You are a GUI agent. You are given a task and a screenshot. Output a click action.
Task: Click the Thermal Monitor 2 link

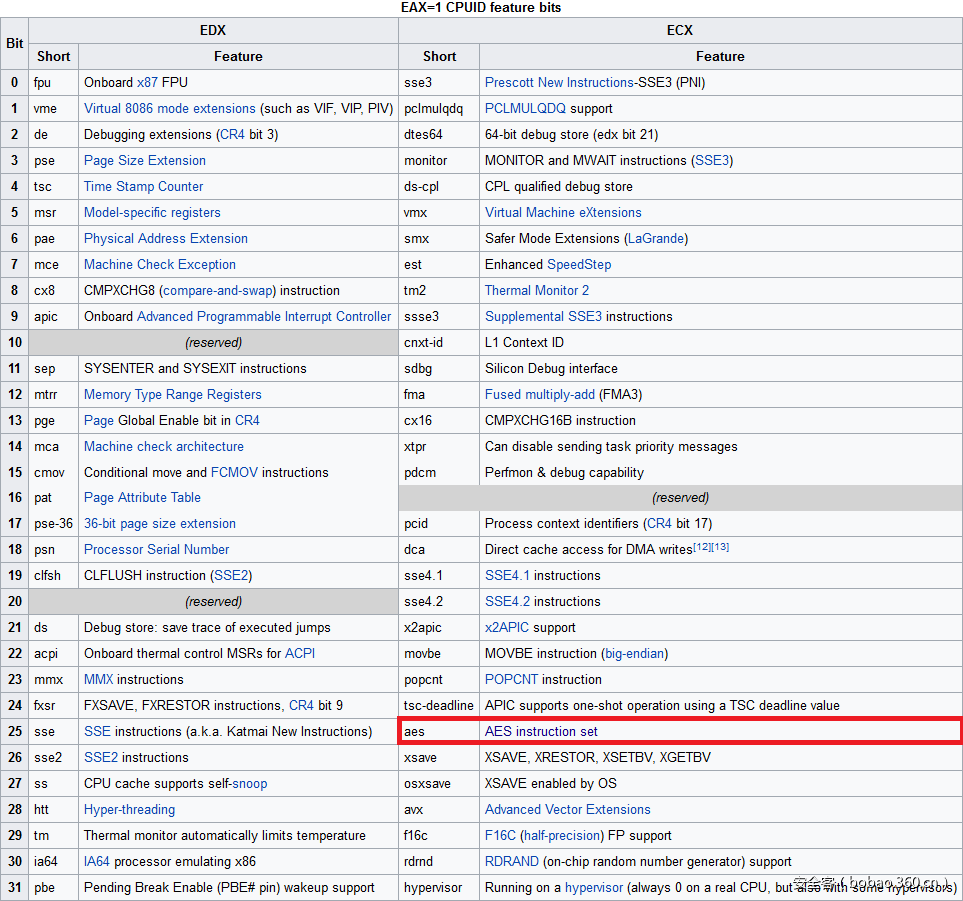[537, 290]
